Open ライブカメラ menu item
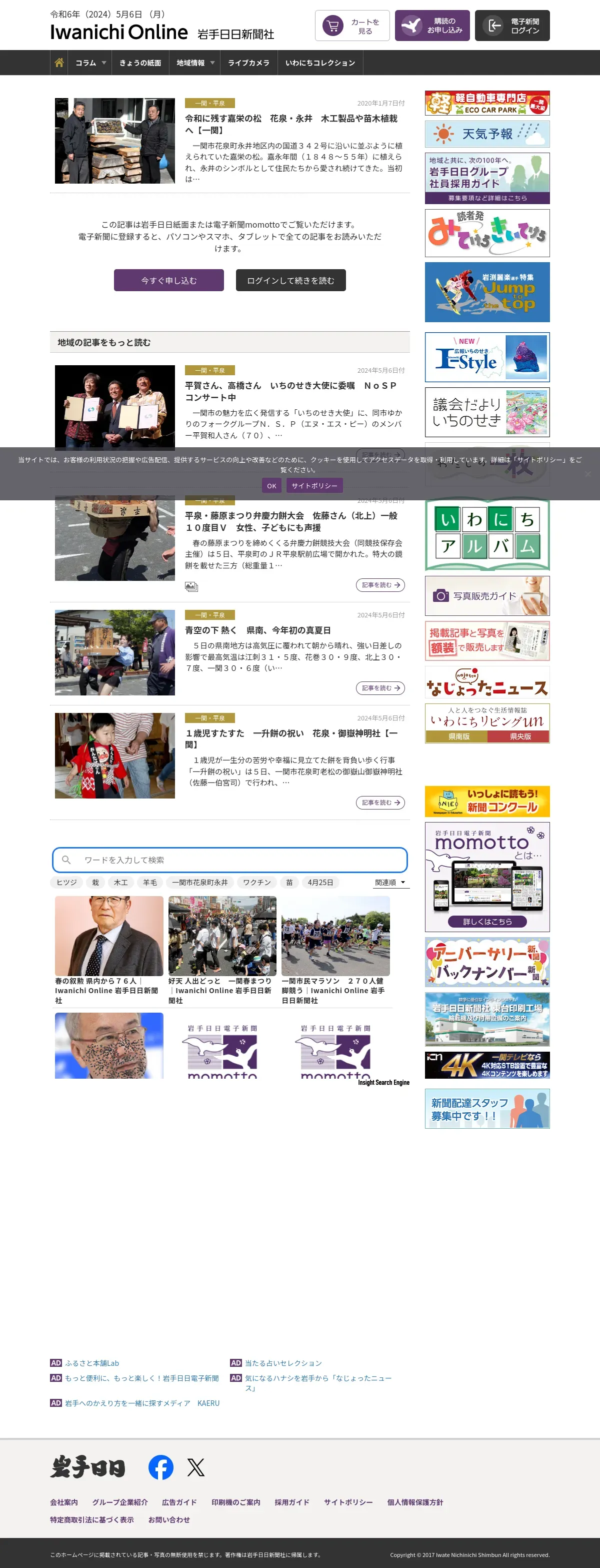 [x=248, y=63]
